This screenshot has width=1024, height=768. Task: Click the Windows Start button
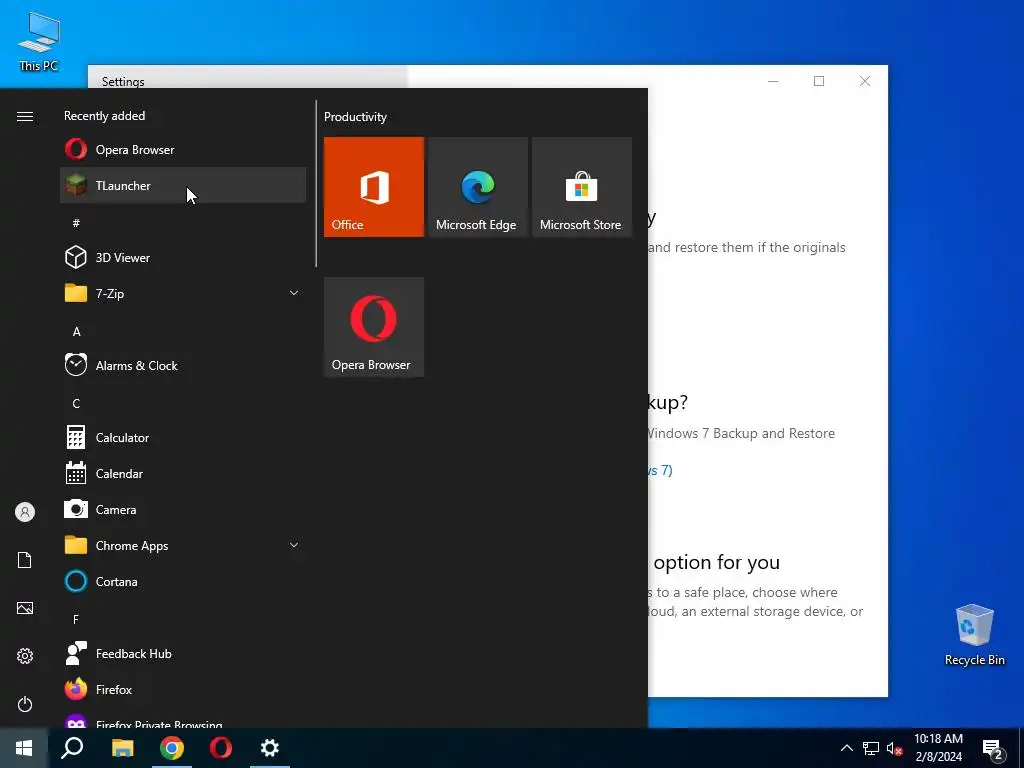click(24, 748)
